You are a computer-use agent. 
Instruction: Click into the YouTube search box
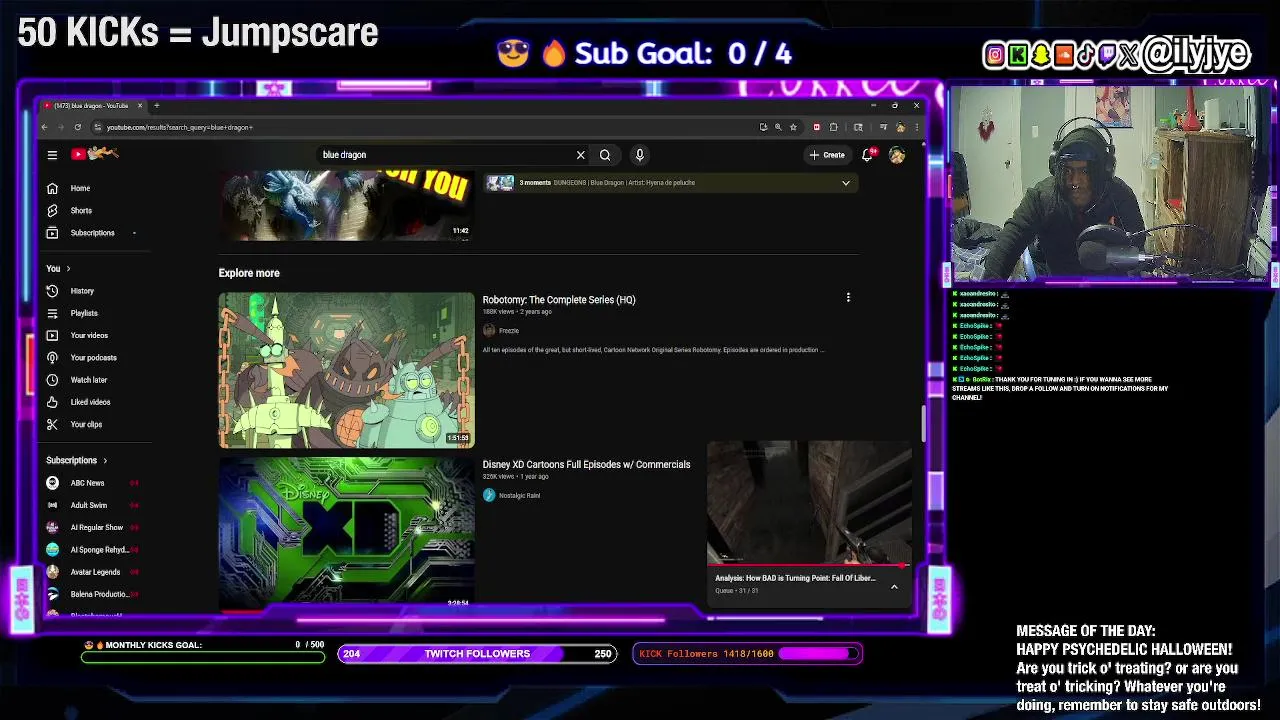click(445, 155)
